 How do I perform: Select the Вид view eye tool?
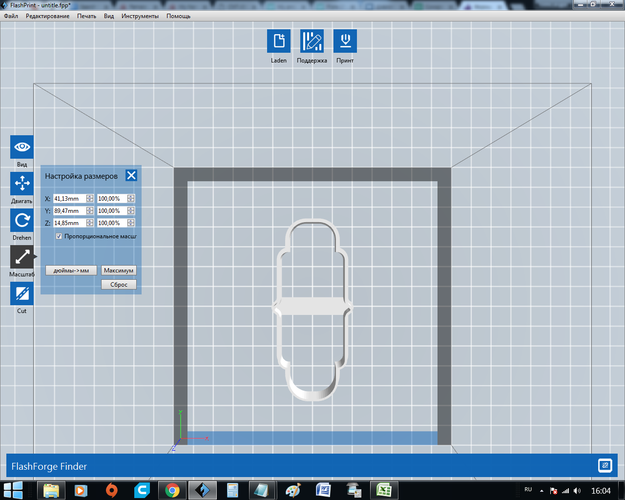coord(22,147)
